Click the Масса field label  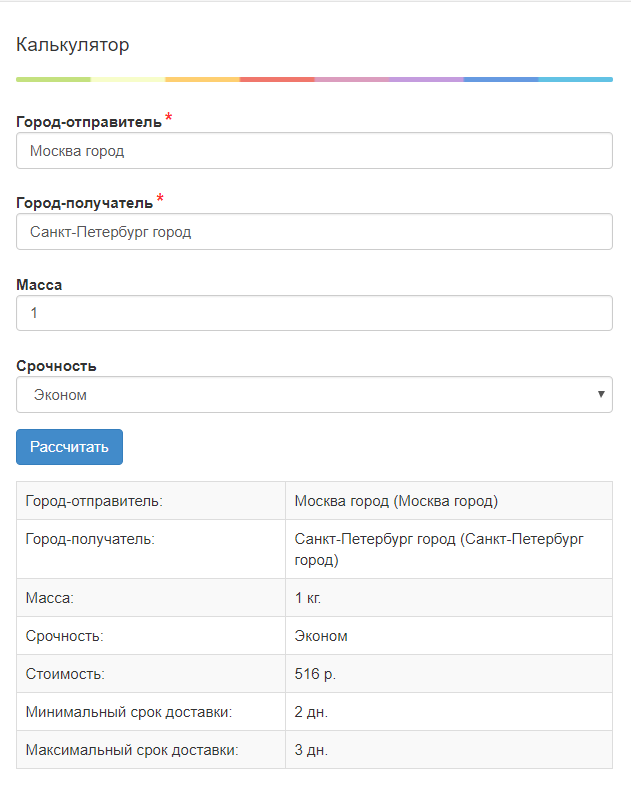[39, 285]
